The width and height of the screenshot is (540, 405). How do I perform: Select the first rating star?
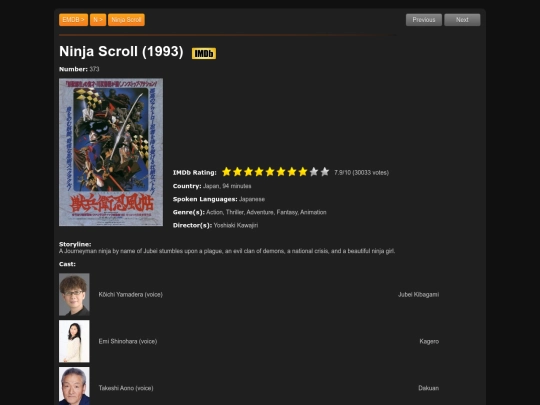[x=226, y=172]
